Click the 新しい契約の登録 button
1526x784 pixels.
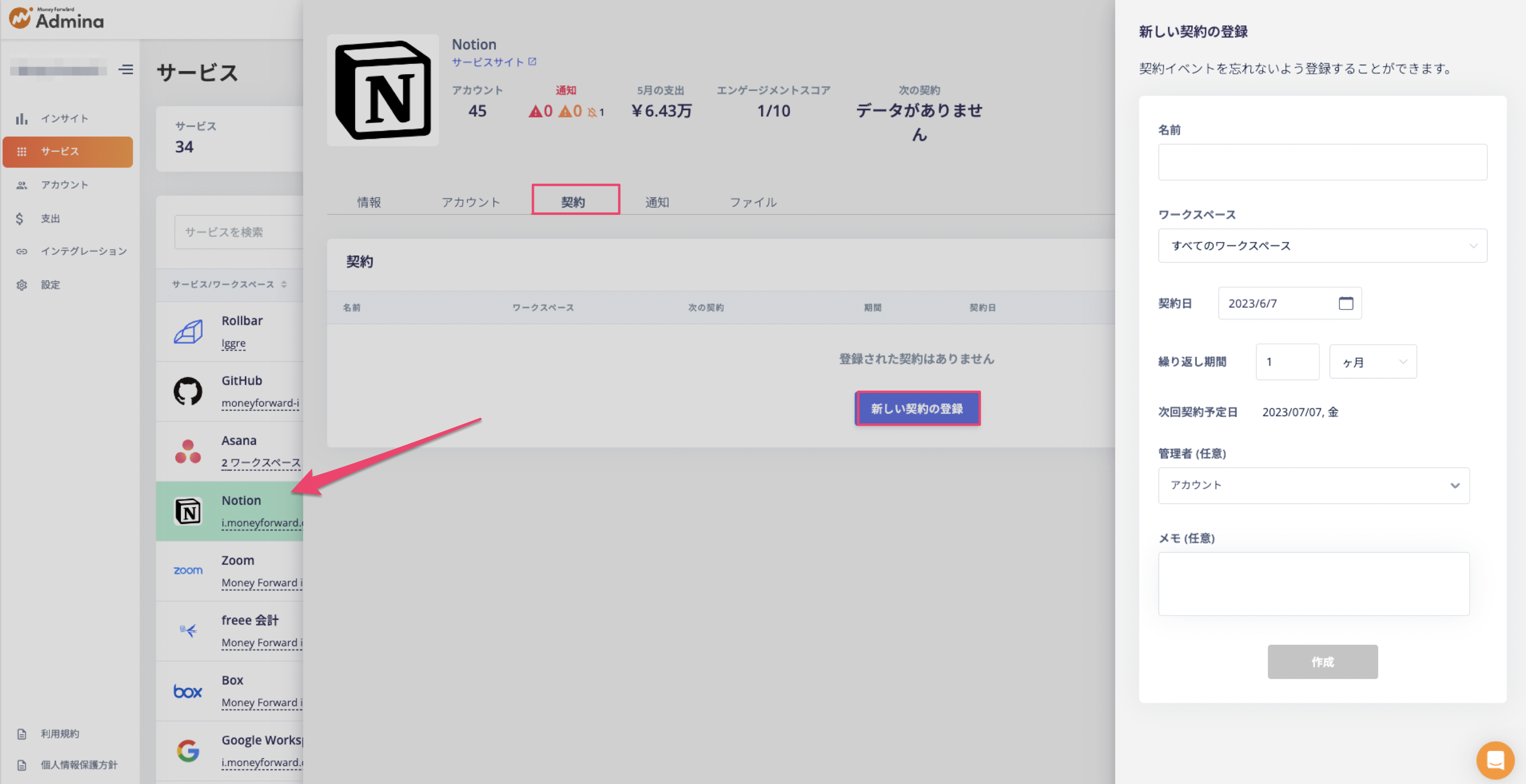[x=917, y=409]
